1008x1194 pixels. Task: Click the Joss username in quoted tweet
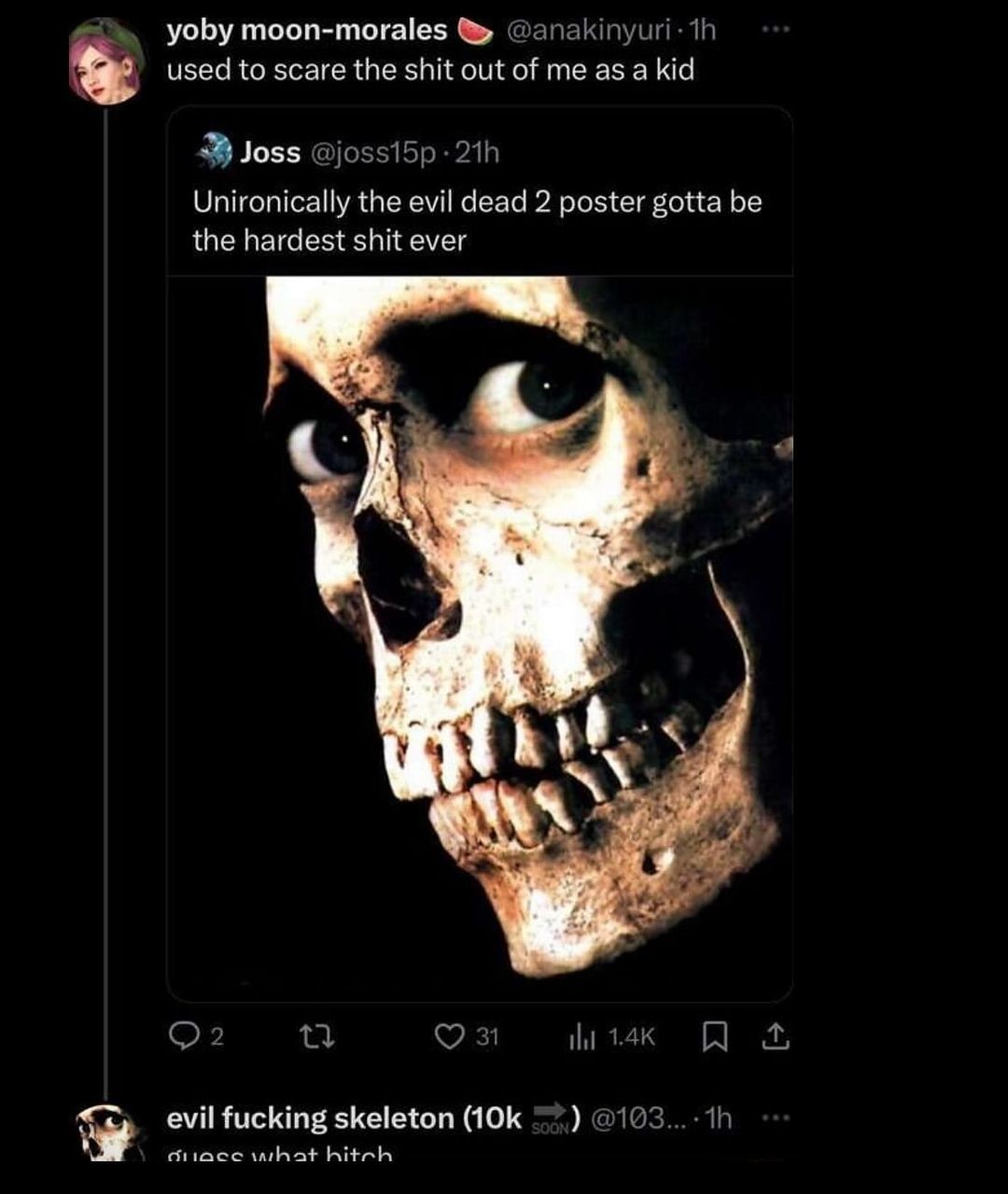click(x=271, y=152)
